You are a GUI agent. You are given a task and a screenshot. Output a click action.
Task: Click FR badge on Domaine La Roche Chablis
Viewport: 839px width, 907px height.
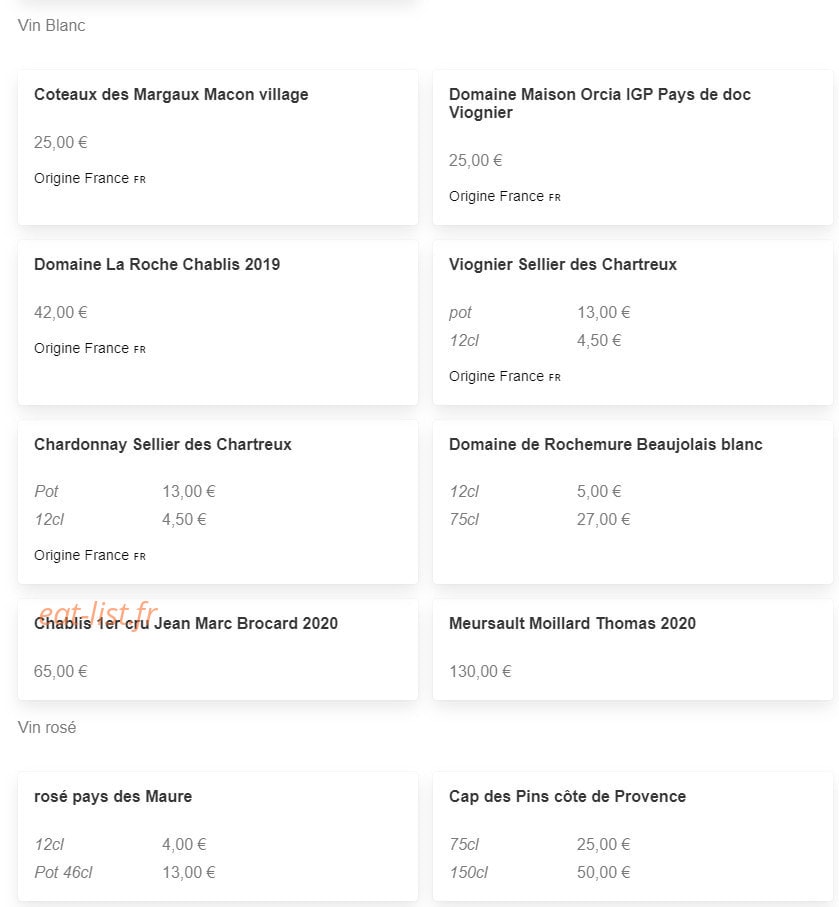tap(139, 349)
